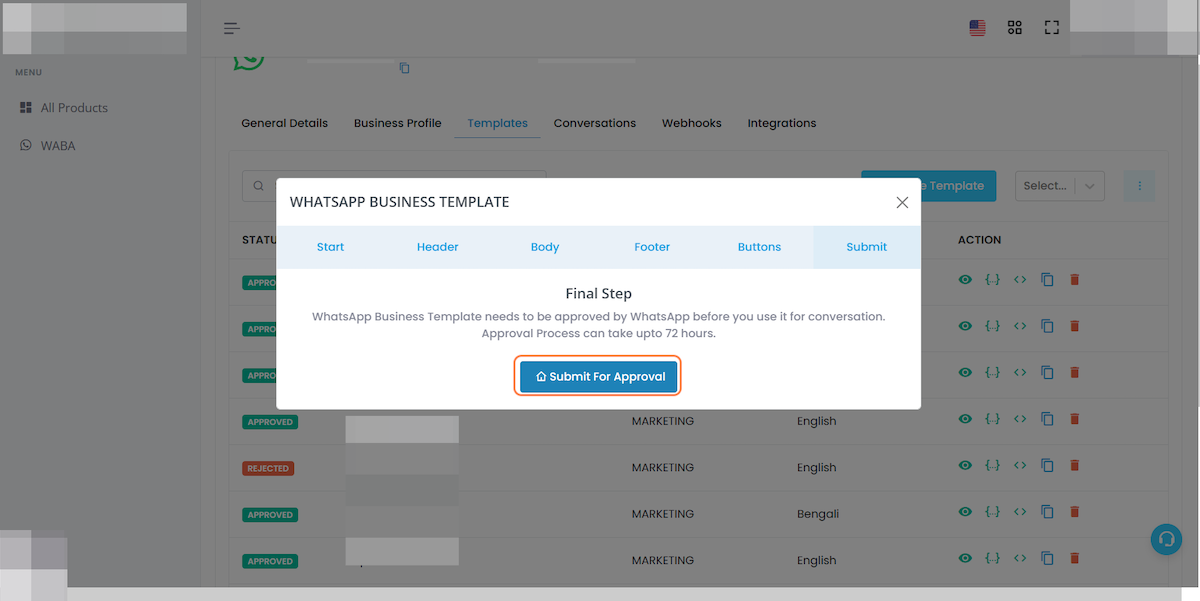Click the All Products grid icon in sidebar
The width and height of the screenshot is (1200, 601).
coord(26,108)
